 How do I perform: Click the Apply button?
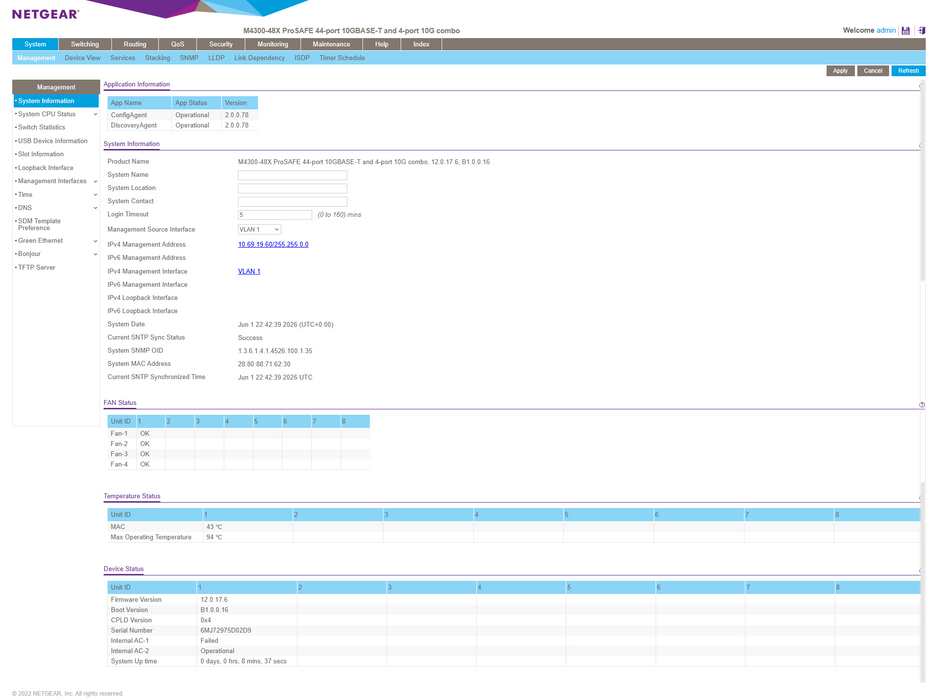[x=840, y=71]
